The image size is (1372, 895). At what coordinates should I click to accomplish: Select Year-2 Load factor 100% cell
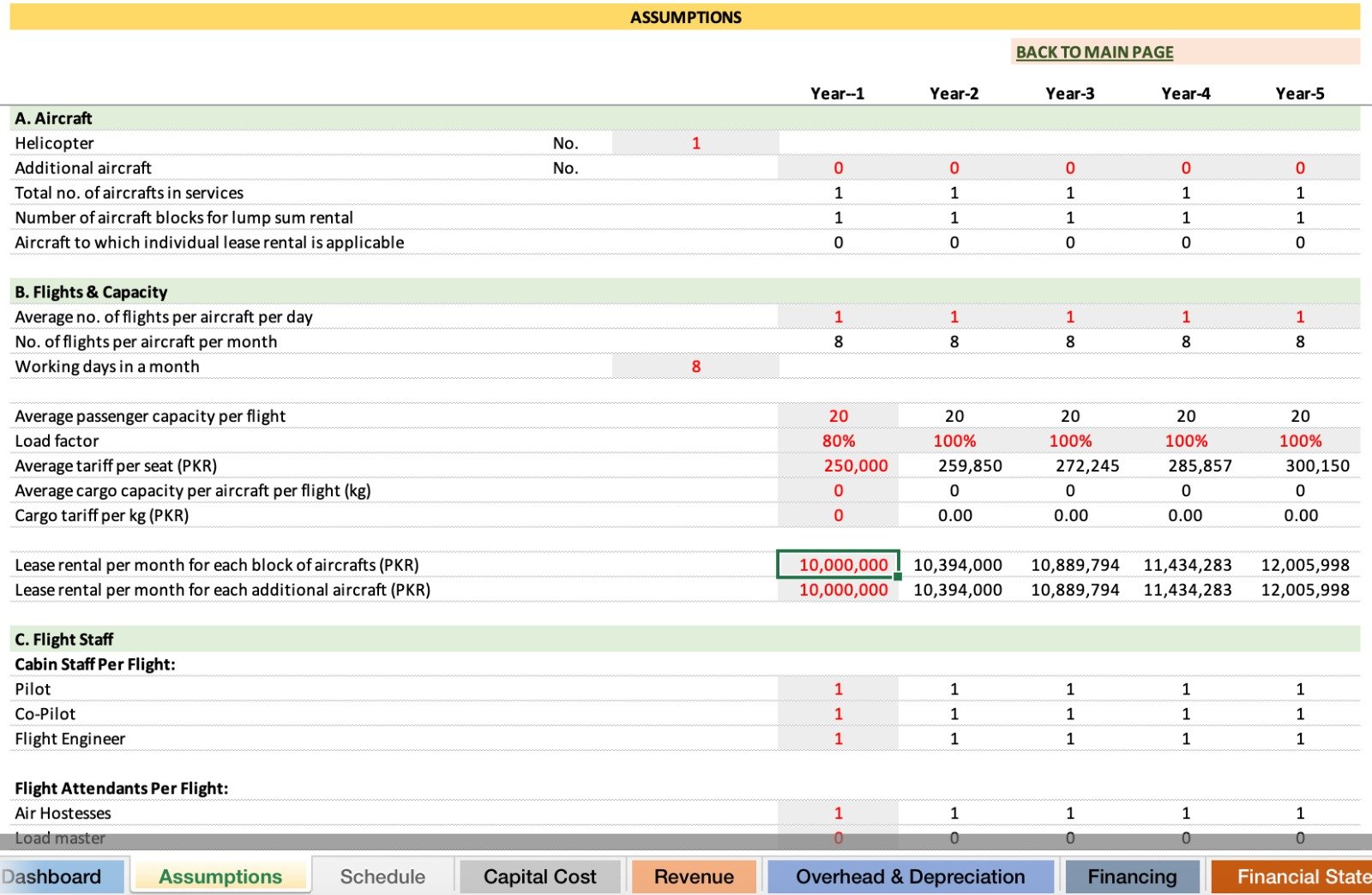(x=954, y=441)
